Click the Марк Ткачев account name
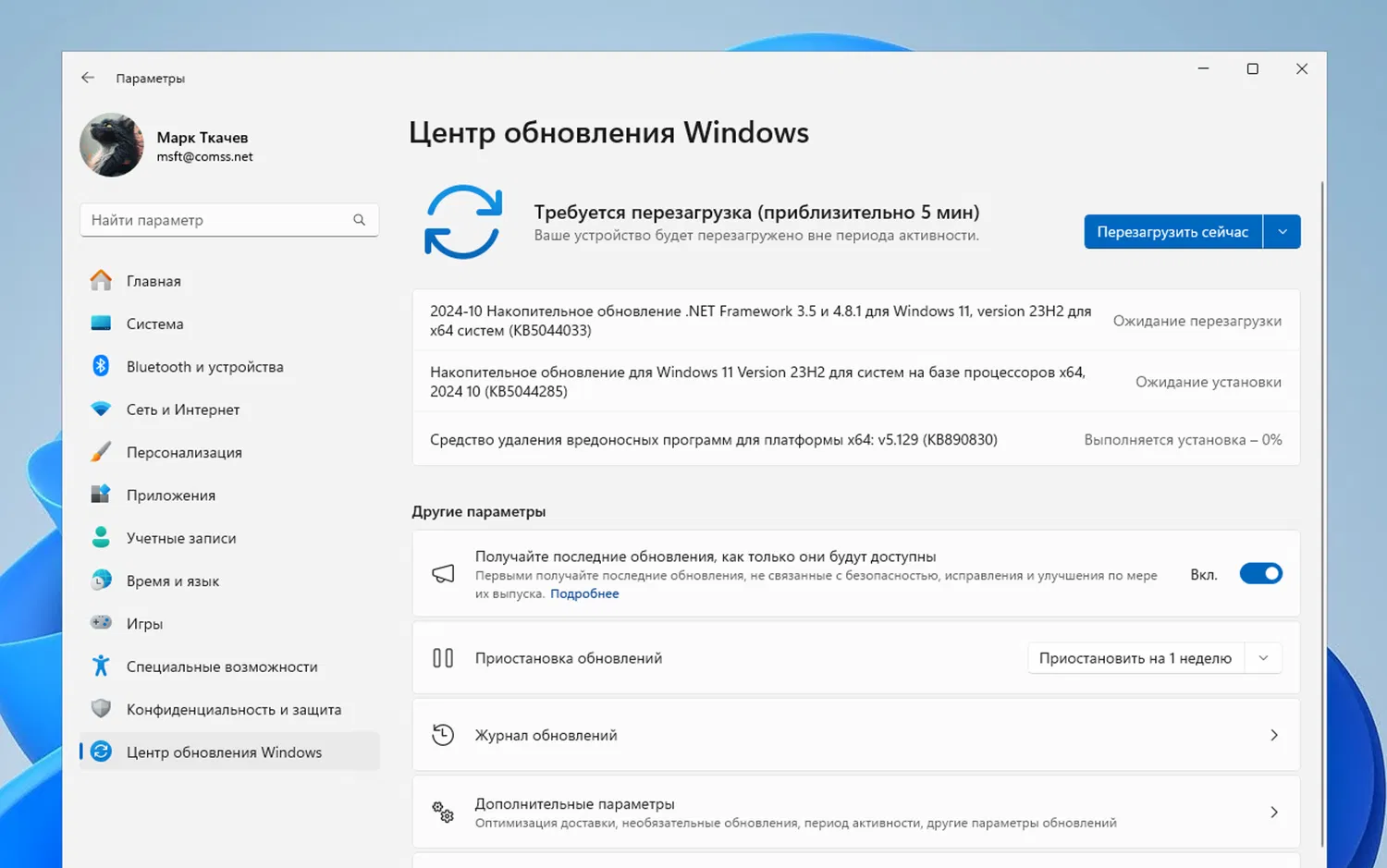This screenshot has width=1387, height=868. click(x=203, y=137)
